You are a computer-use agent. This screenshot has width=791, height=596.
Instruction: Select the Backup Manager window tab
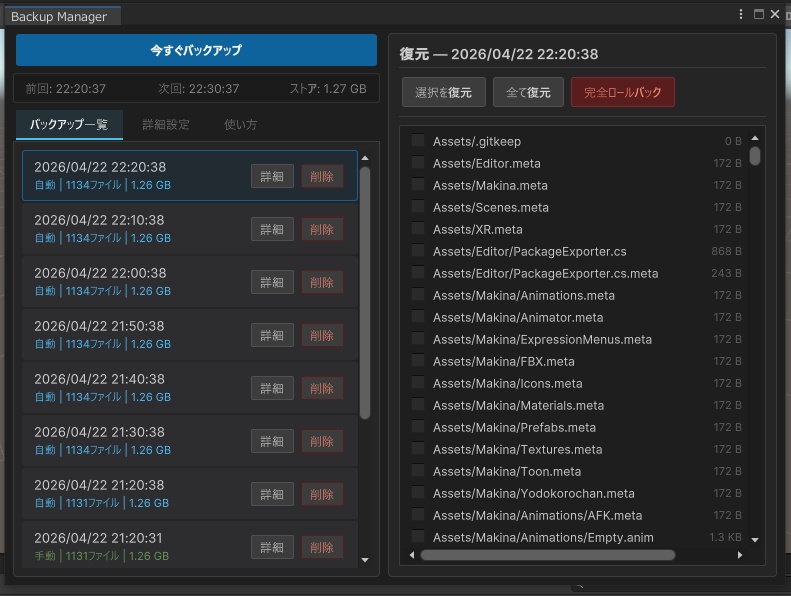[x=62, y=16]
